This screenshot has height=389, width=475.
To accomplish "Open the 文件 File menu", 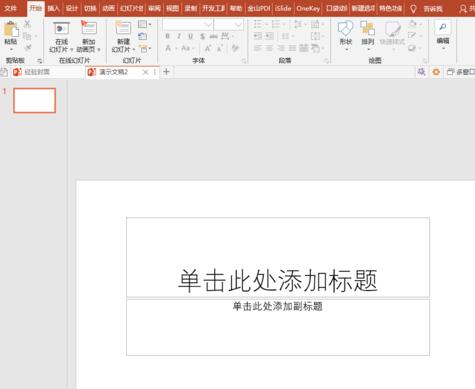I will [x=10, y=8].
